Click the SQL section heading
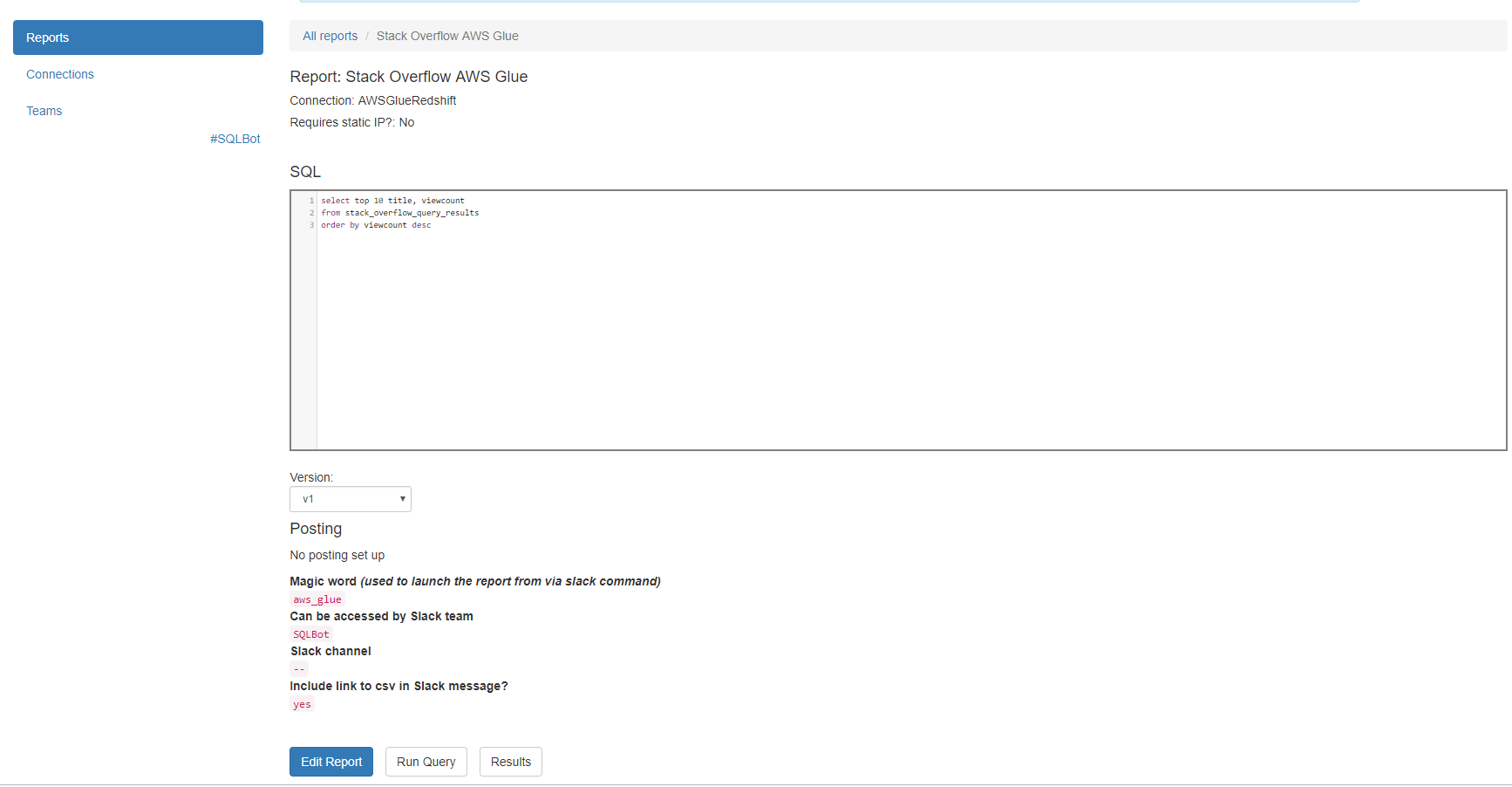 (x=305, y=172)
